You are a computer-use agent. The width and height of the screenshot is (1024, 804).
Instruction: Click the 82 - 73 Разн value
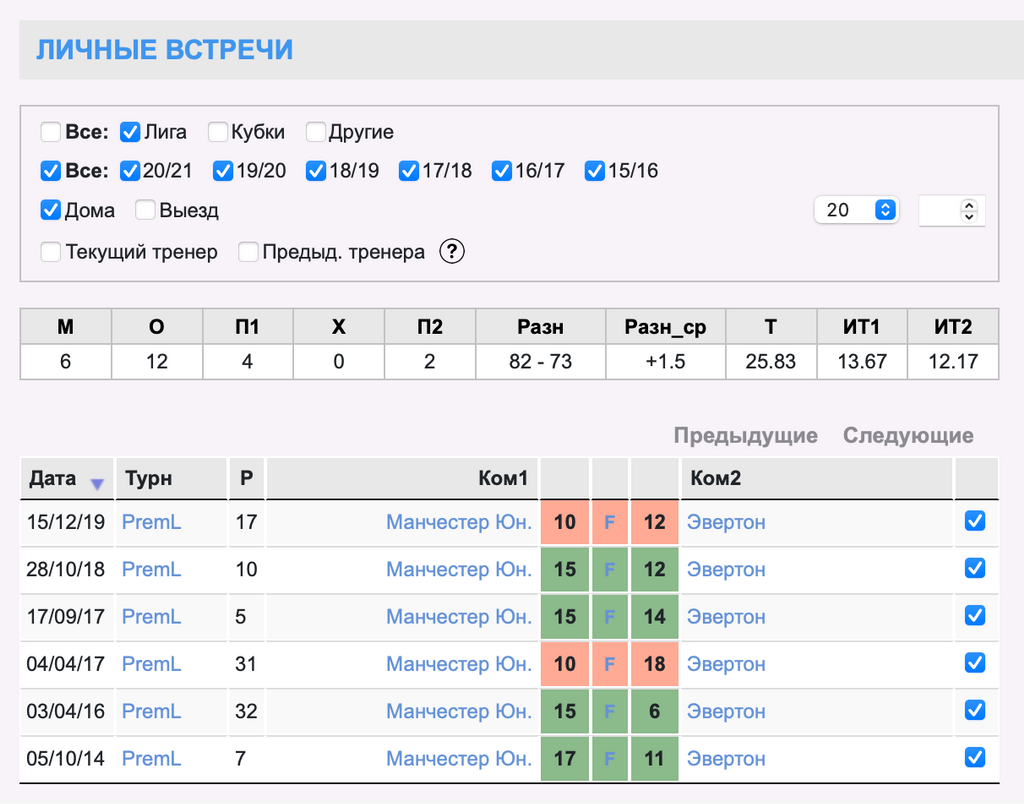[x=541, y=362]
